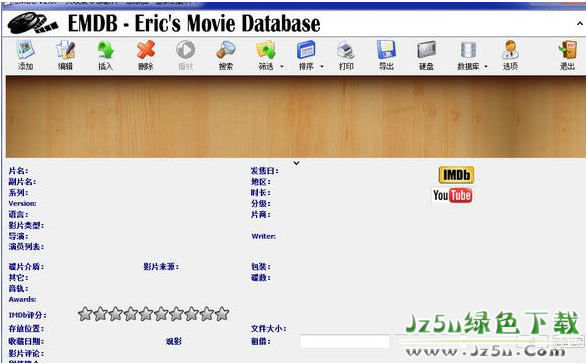Click the 导演: label

point(18,236)
